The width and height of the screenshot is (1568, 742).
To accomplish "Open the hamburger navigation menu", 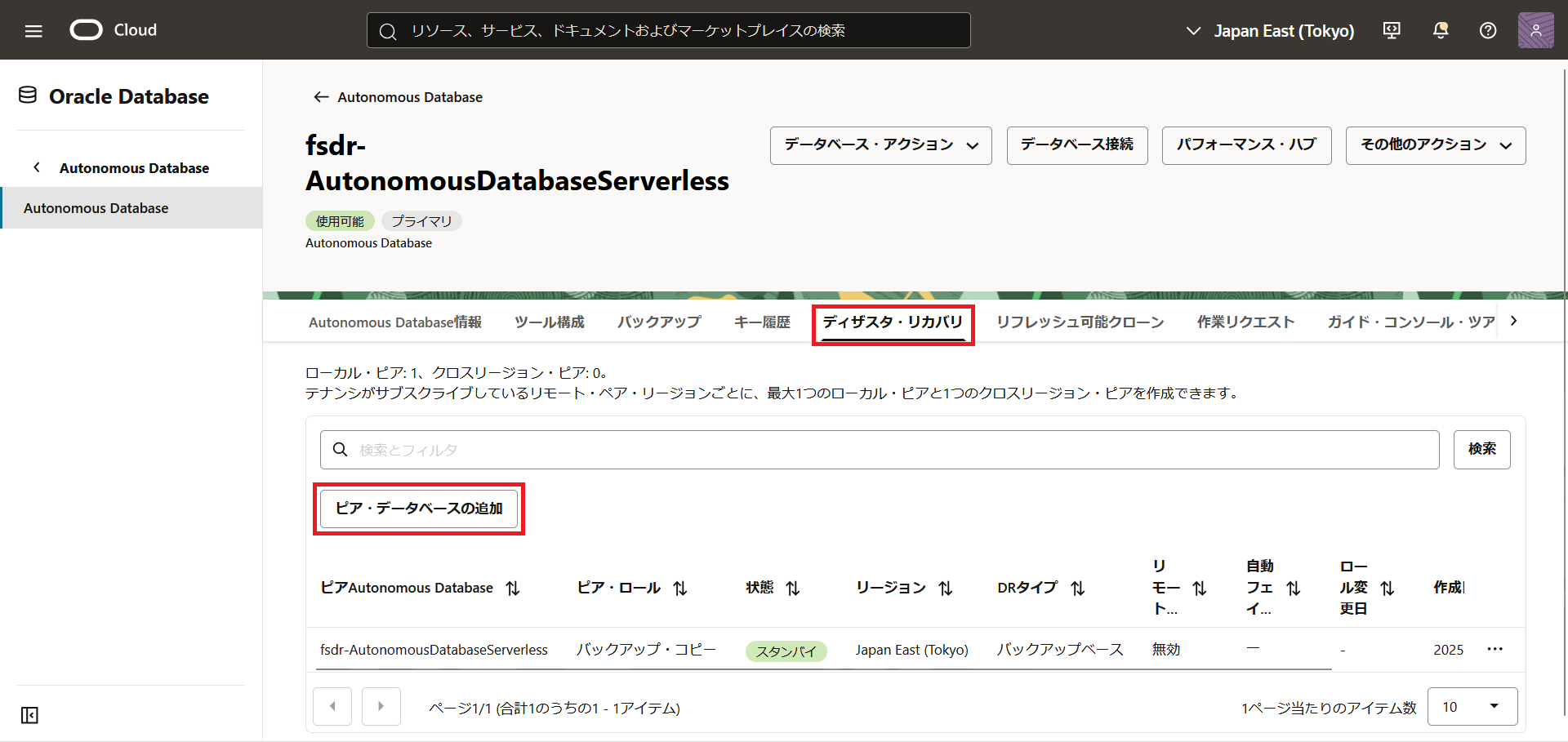I will [33, 31].
